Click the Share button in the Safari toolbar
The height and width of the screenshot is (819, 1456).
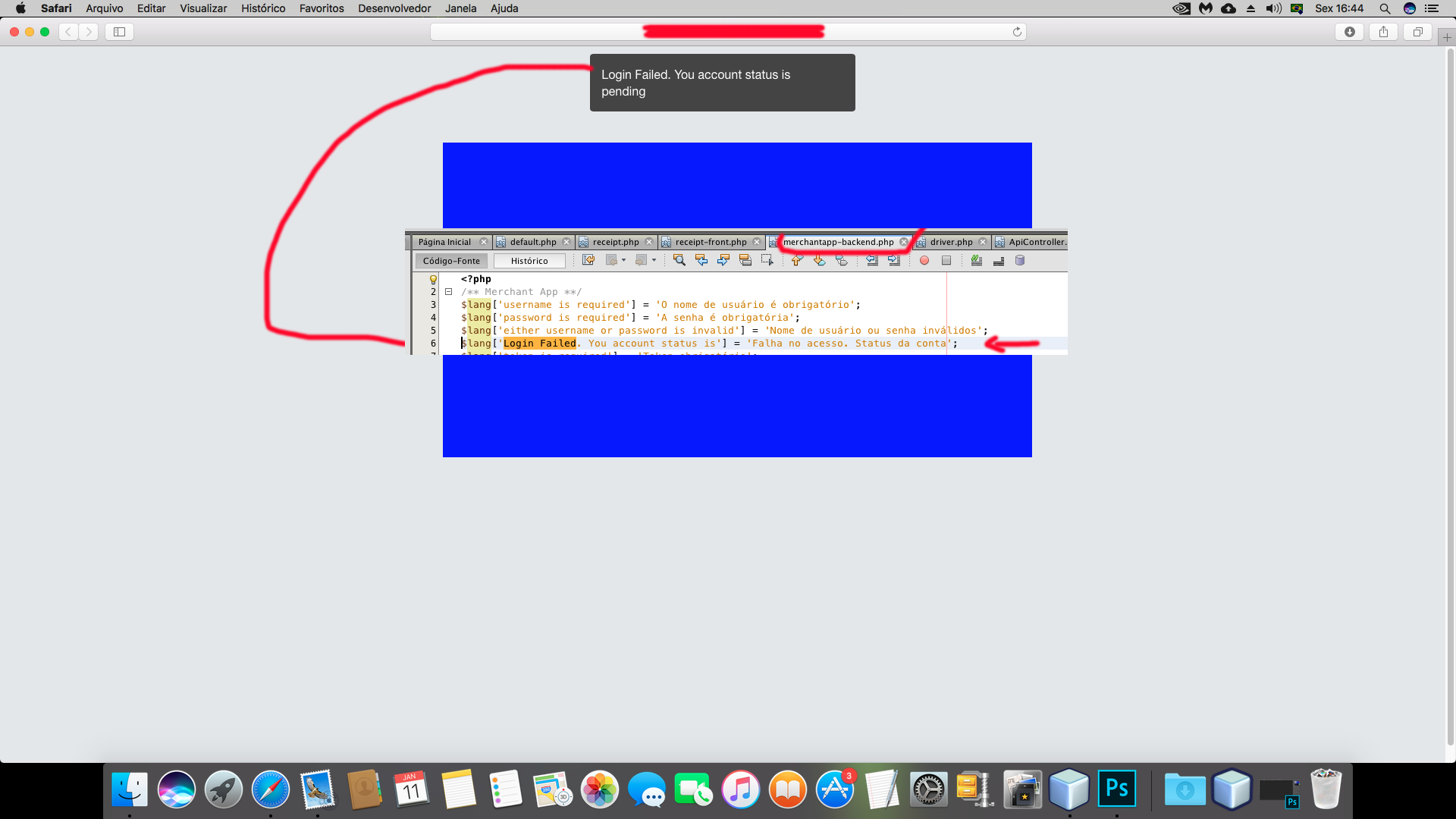1383,32
